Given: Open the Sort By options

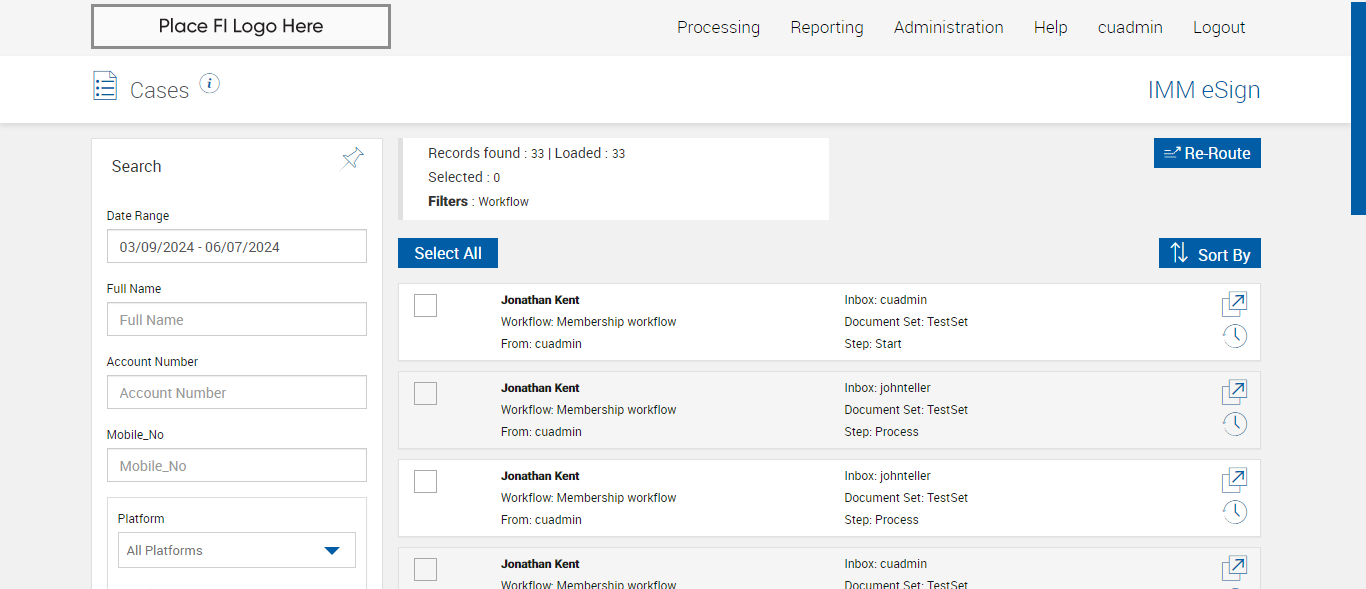Looking at the screenshot, I should coord(1209,254).
